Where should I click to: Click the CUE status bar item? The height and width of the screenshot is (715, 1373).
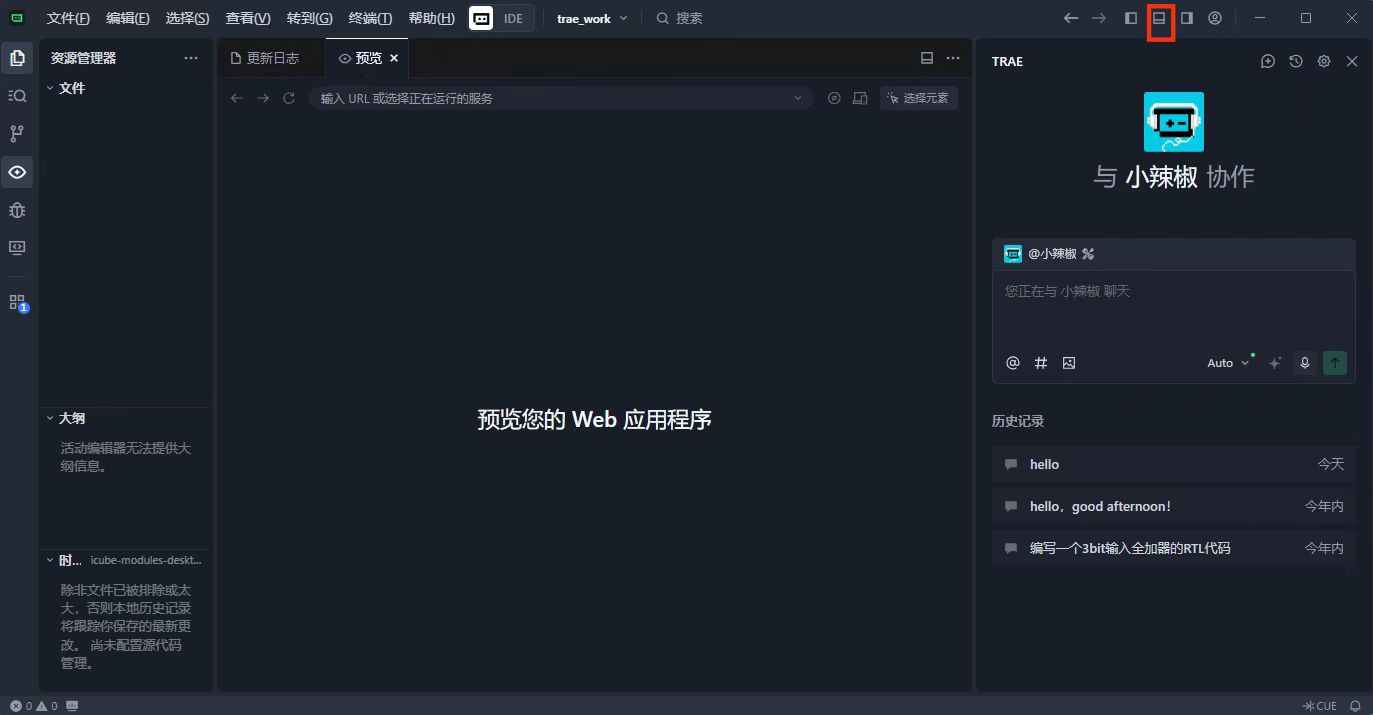pyautogui.click(x=1321, y=706)
